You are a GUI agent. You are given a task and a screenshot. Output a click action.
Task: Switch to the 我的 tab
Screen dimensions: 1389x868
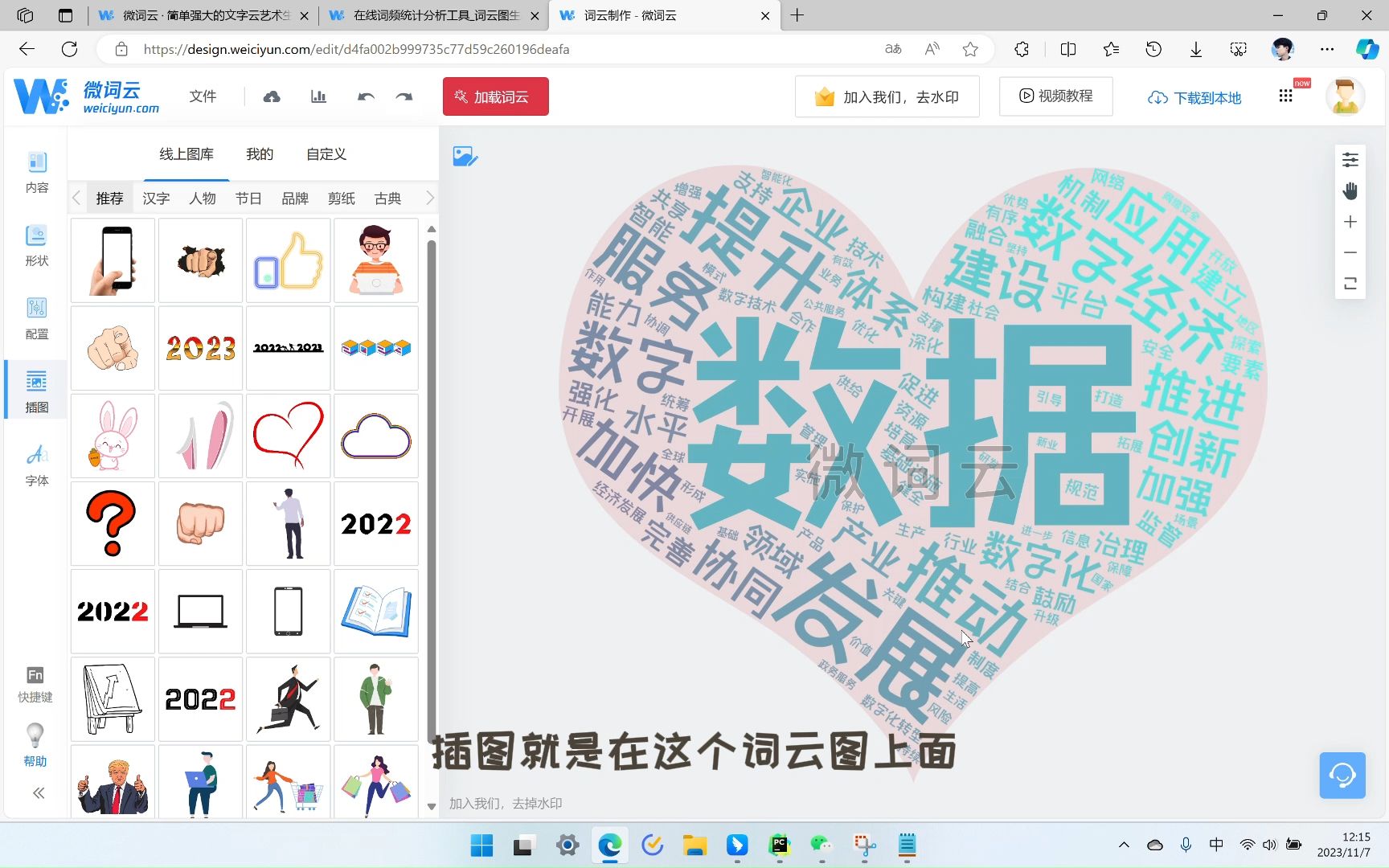[260, 154]
